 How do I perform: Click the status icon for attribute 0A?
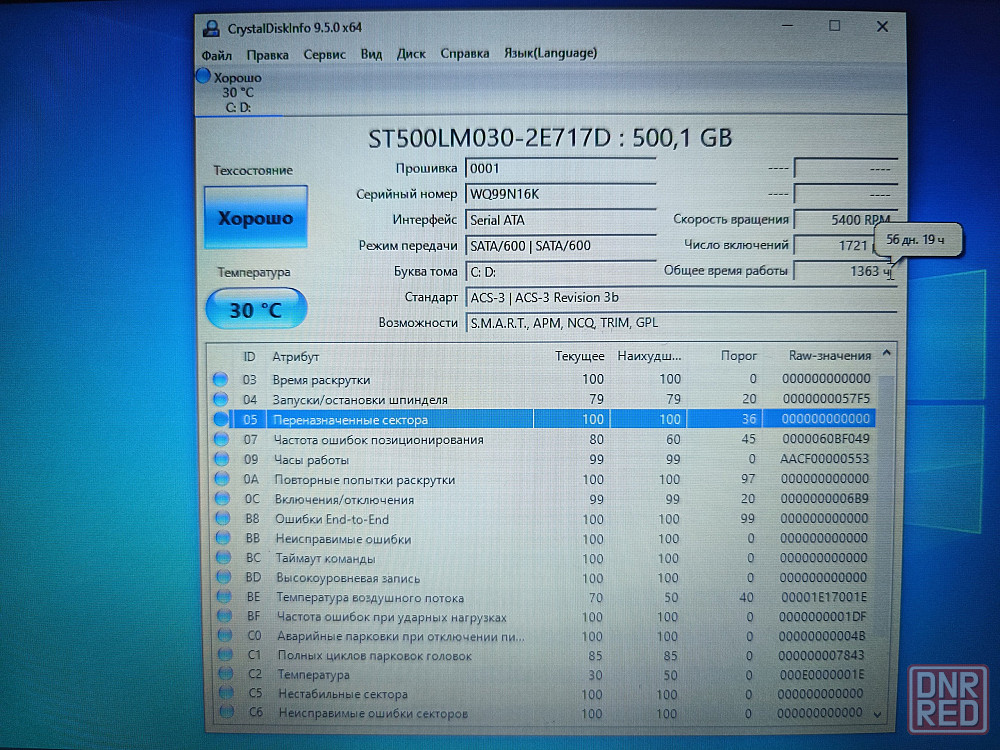[223, 478]
